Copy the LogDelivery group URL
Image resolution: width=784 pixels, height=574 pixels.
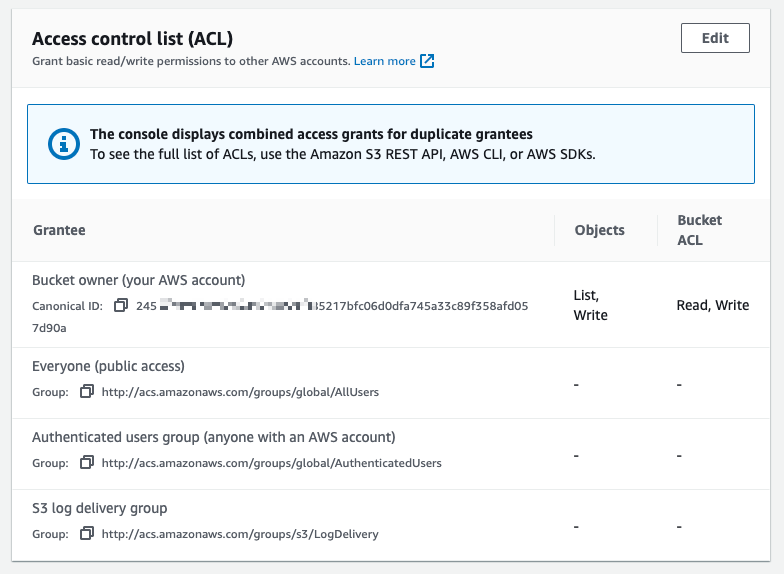[x=87, y=534]
